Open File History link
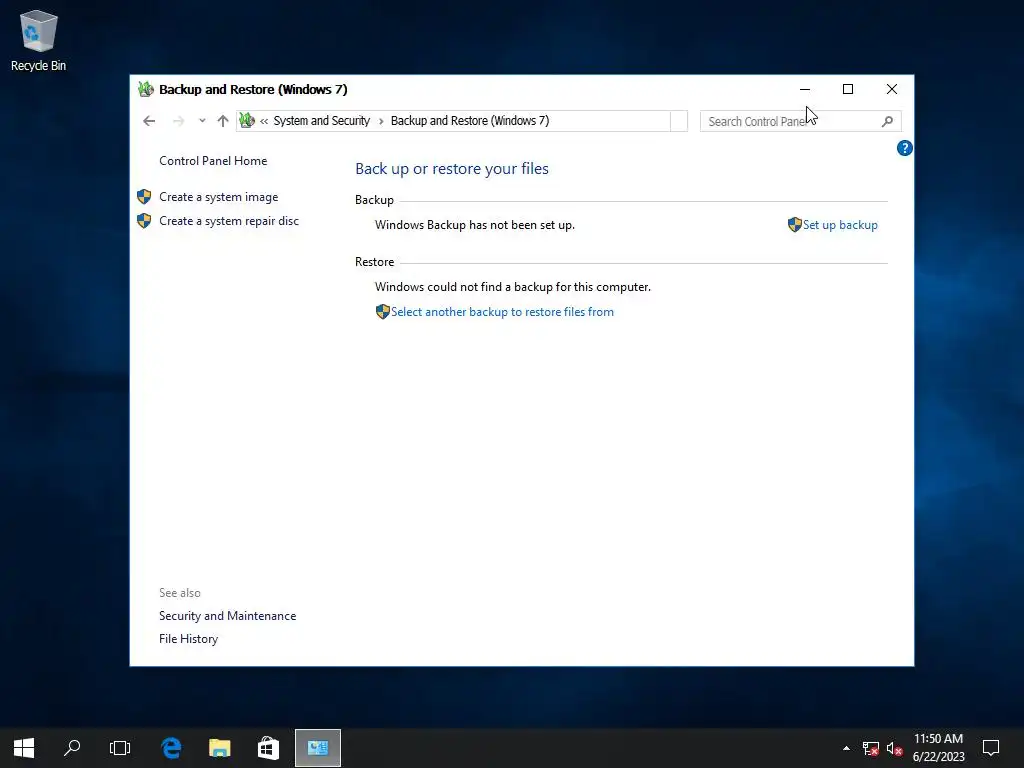The height and width of the screenshot is (768, 1024). [x=188, y=639]
